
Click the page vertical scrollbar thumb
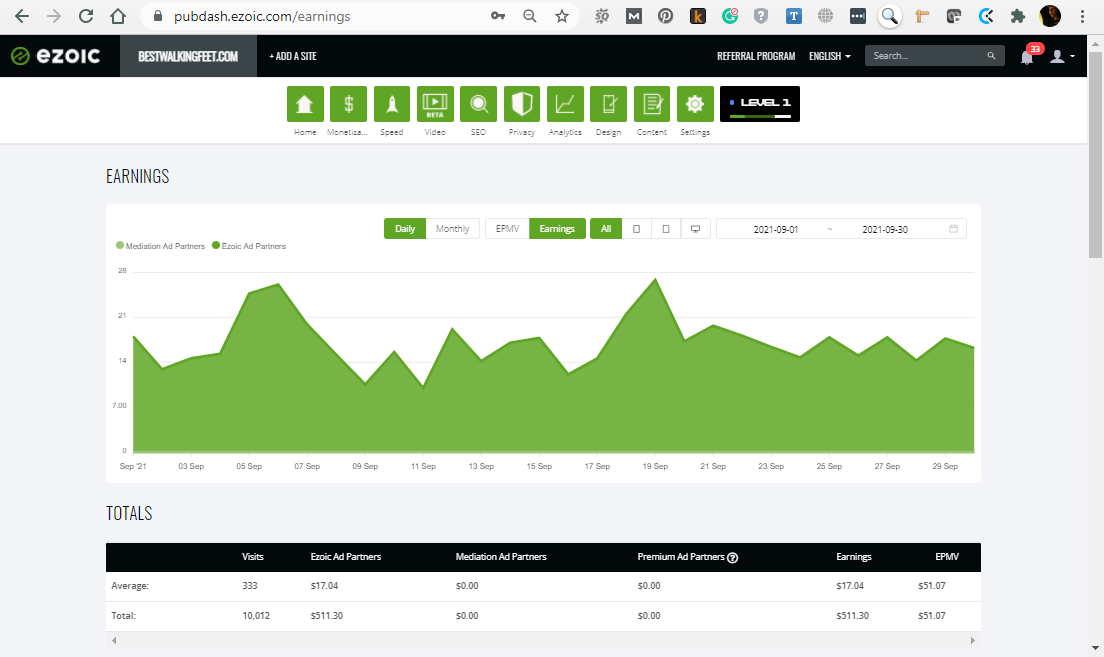click(x=1096, y=155)
